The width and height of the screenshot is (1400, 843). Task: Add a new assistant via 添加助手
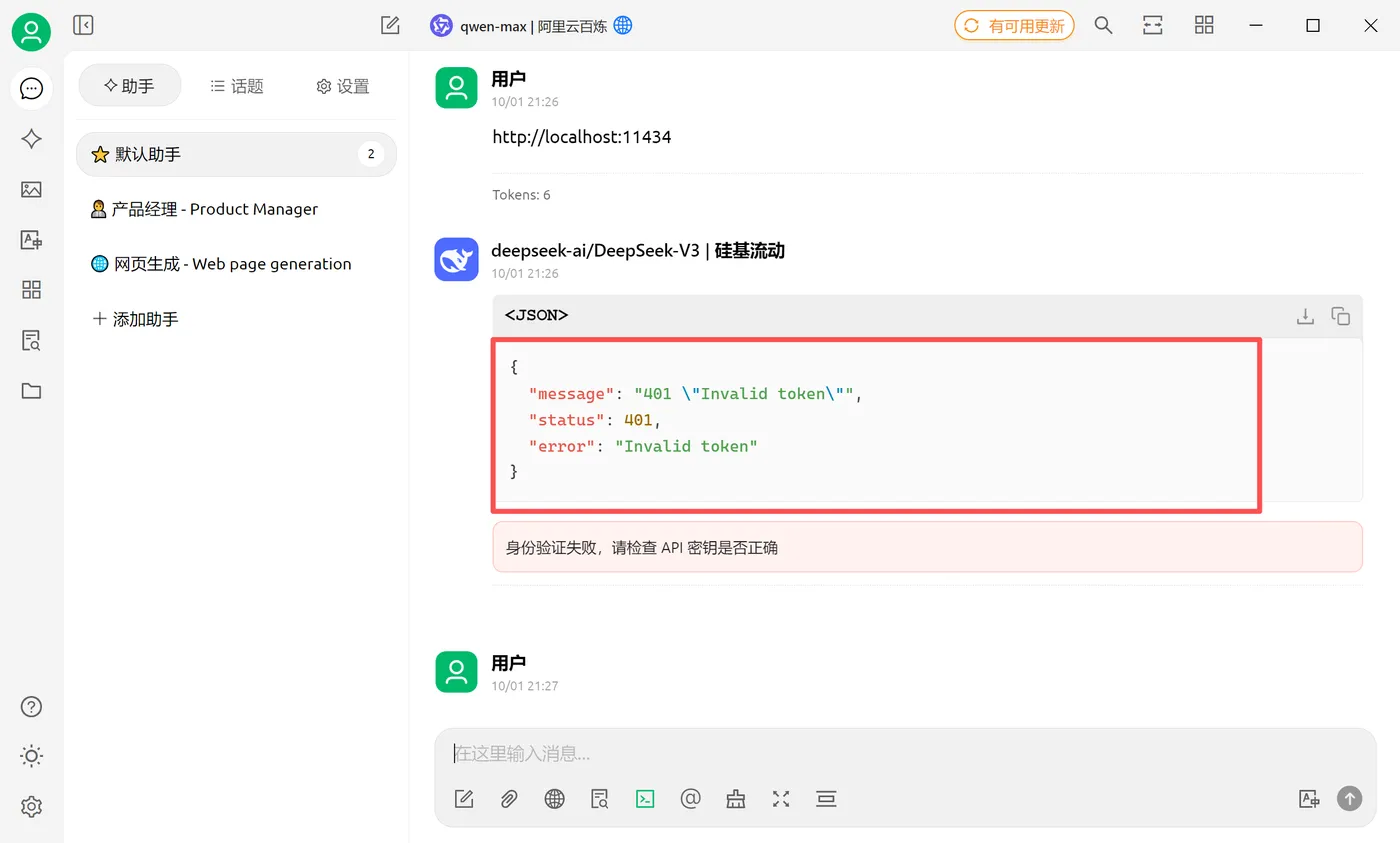pos(136,318)
